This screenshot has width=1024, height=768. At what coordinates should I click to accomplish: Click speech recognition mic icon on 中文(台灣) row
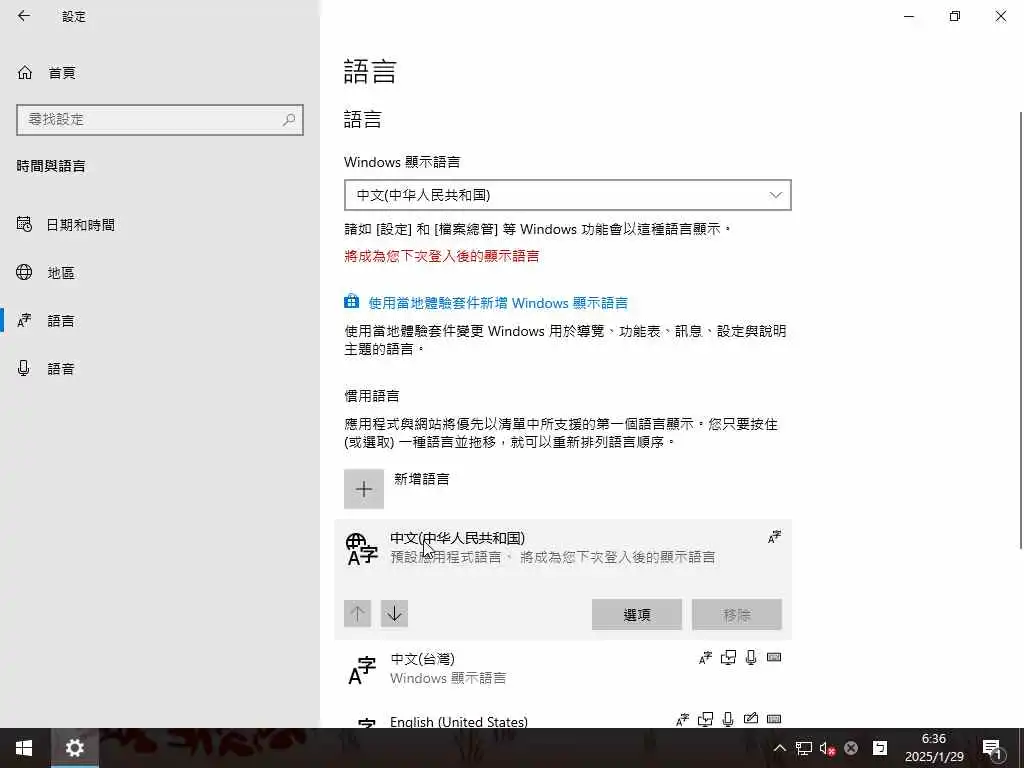[751, 658]
